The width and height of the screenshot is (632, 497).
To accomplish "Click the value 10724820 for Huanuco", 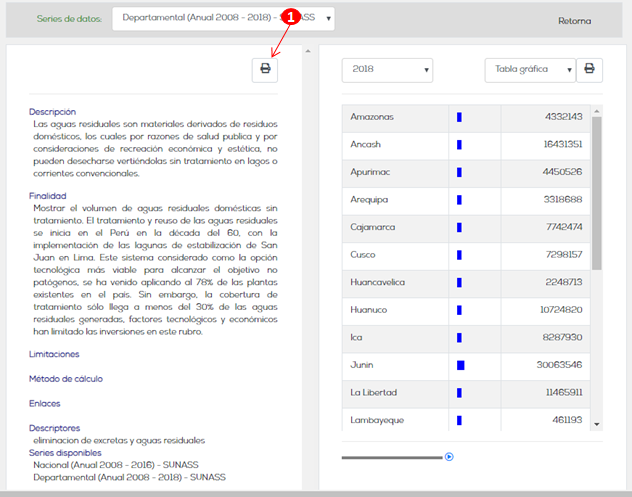I will pos(561,310).
